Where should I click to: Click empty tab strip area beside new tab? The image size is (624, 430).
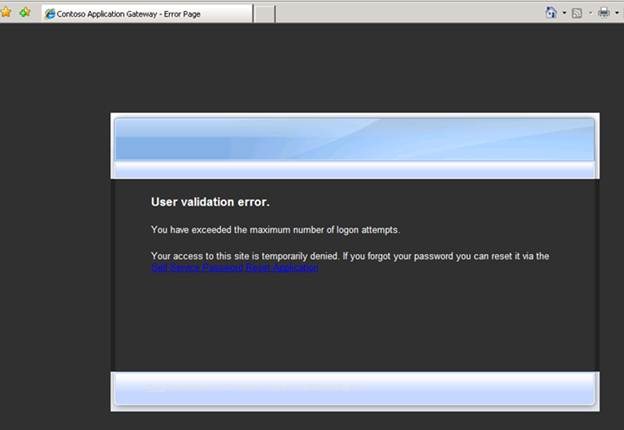coord(400,14)
